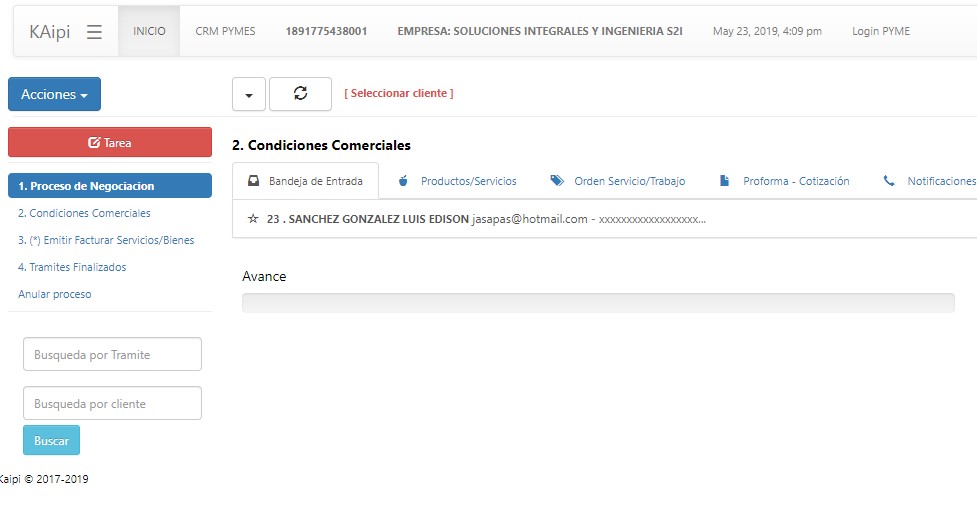
Task: Star the SANCHEZ GONZALEZ LUIS EDISON entry
Action: (x=253, y=219)
